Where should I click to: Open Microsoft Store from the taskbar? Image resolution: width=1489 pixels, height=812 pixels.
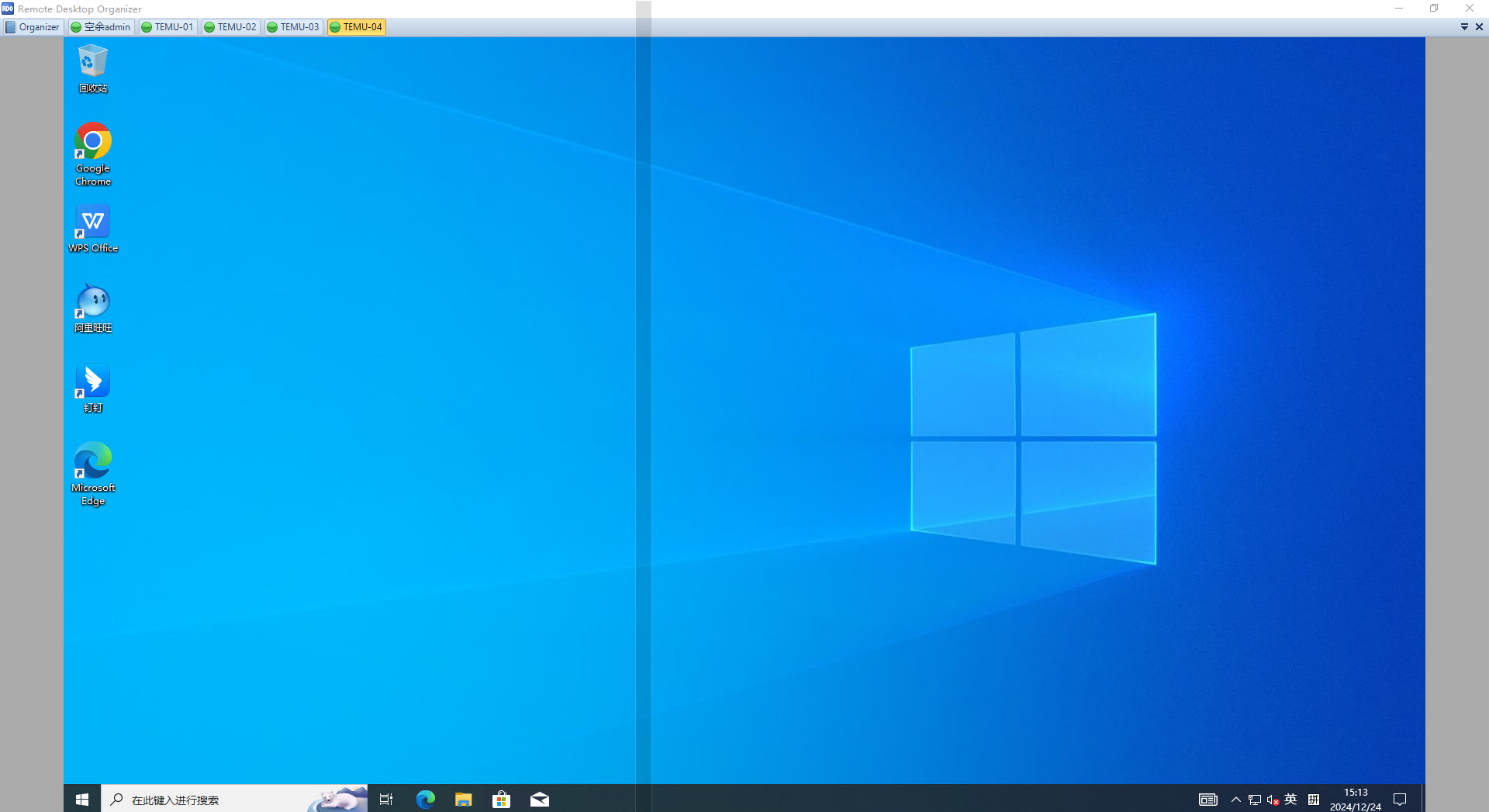tap(501, 800)
